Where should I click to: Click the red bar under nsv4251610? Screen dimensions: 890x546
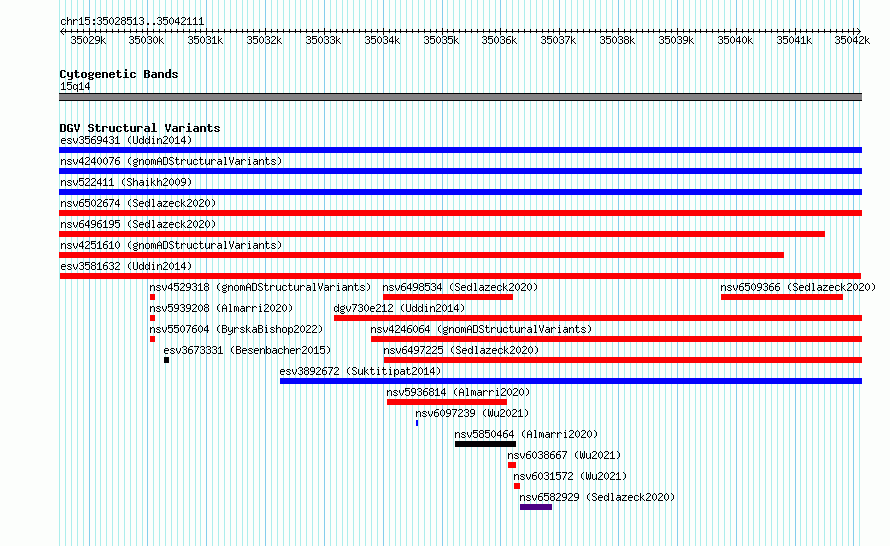[x=421, y=255]
